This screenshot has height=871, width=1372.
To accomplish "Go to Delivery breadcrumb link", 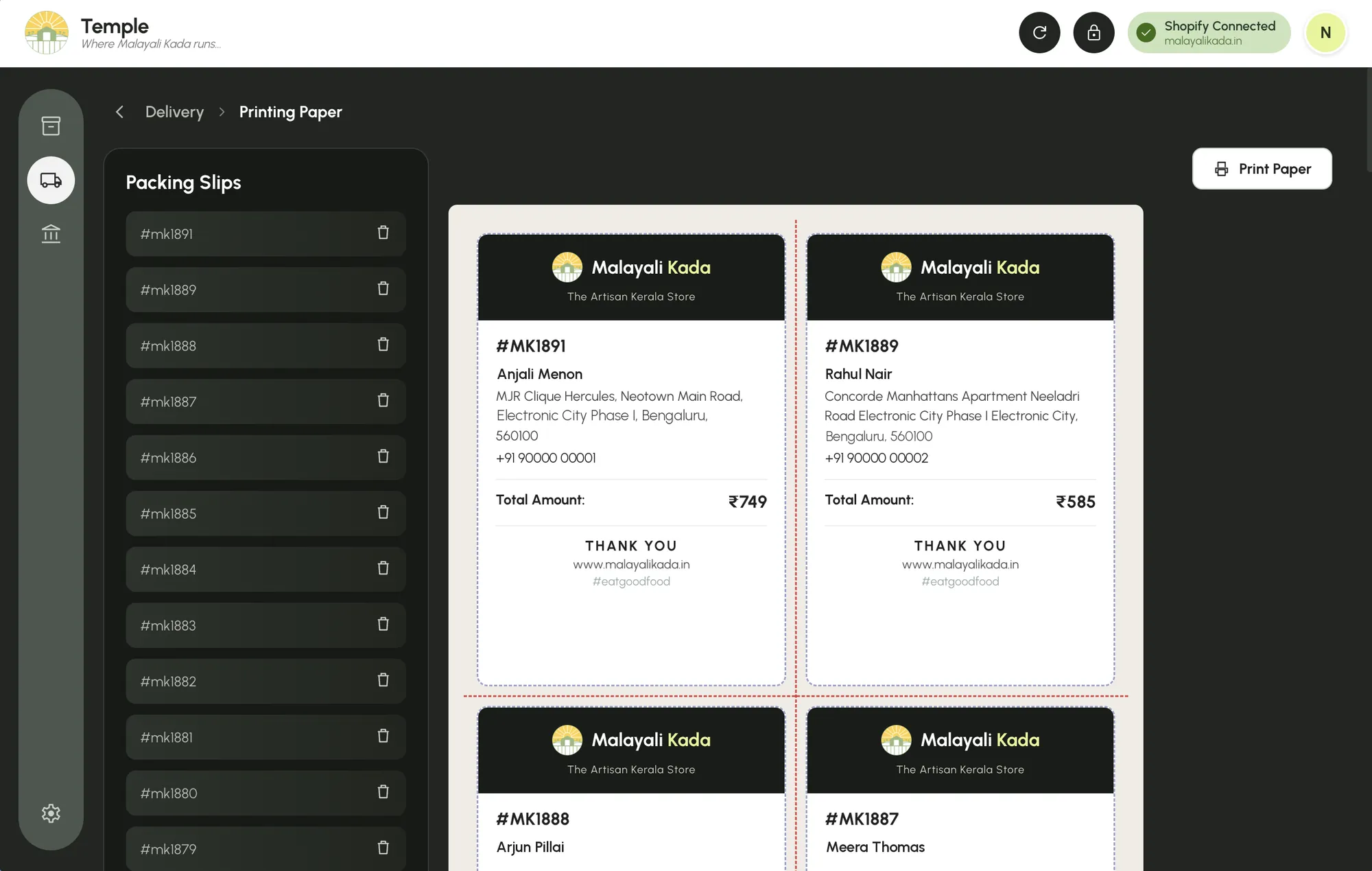I will (x=174, y=112).
